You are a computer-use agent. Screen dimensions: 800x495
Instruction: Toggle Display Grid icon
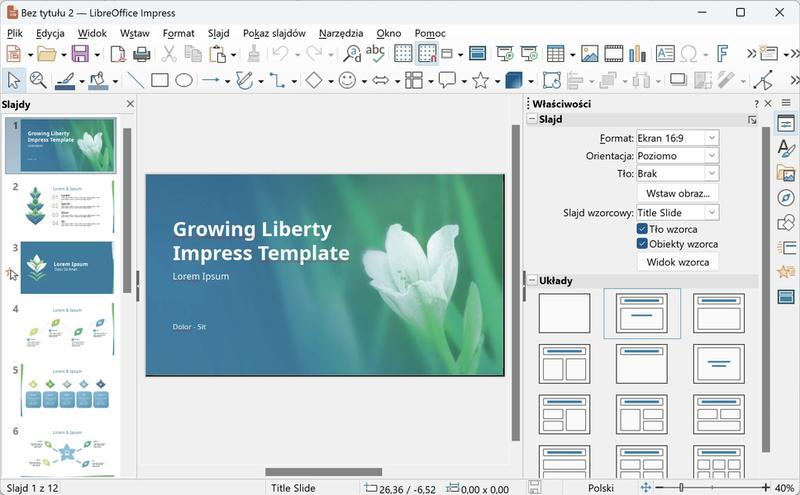(403, 54)
